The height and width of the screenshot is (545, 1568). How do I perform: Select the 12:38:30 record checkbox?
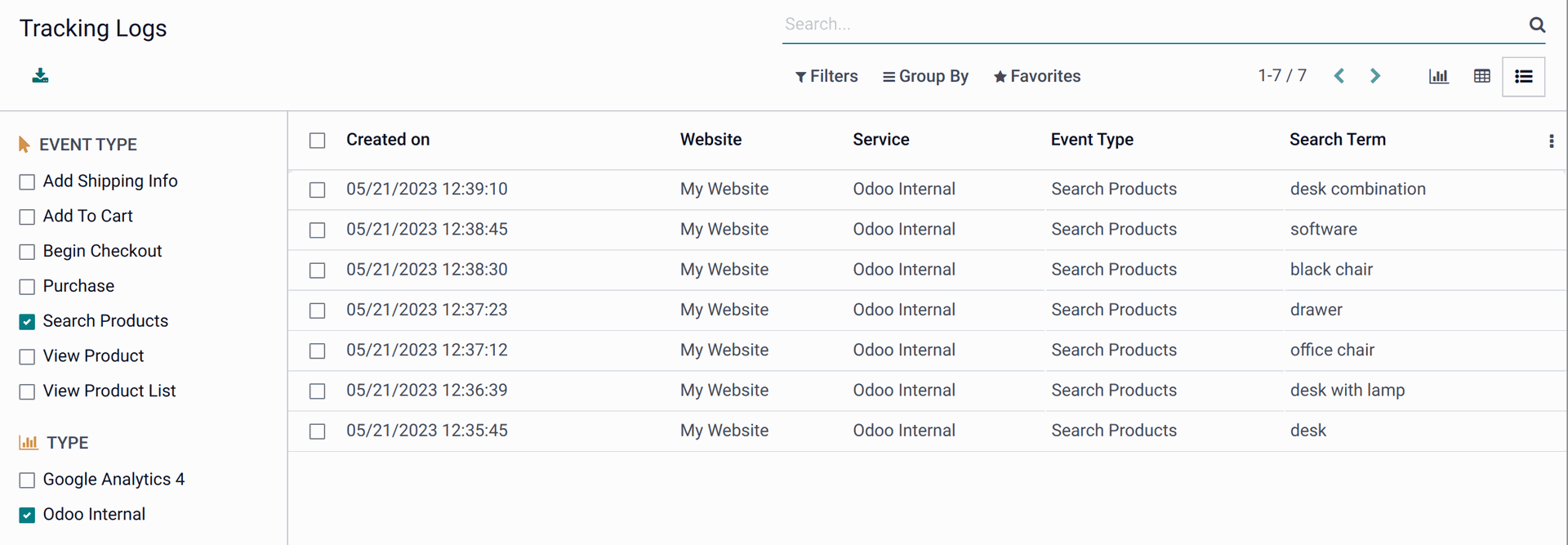318,270
